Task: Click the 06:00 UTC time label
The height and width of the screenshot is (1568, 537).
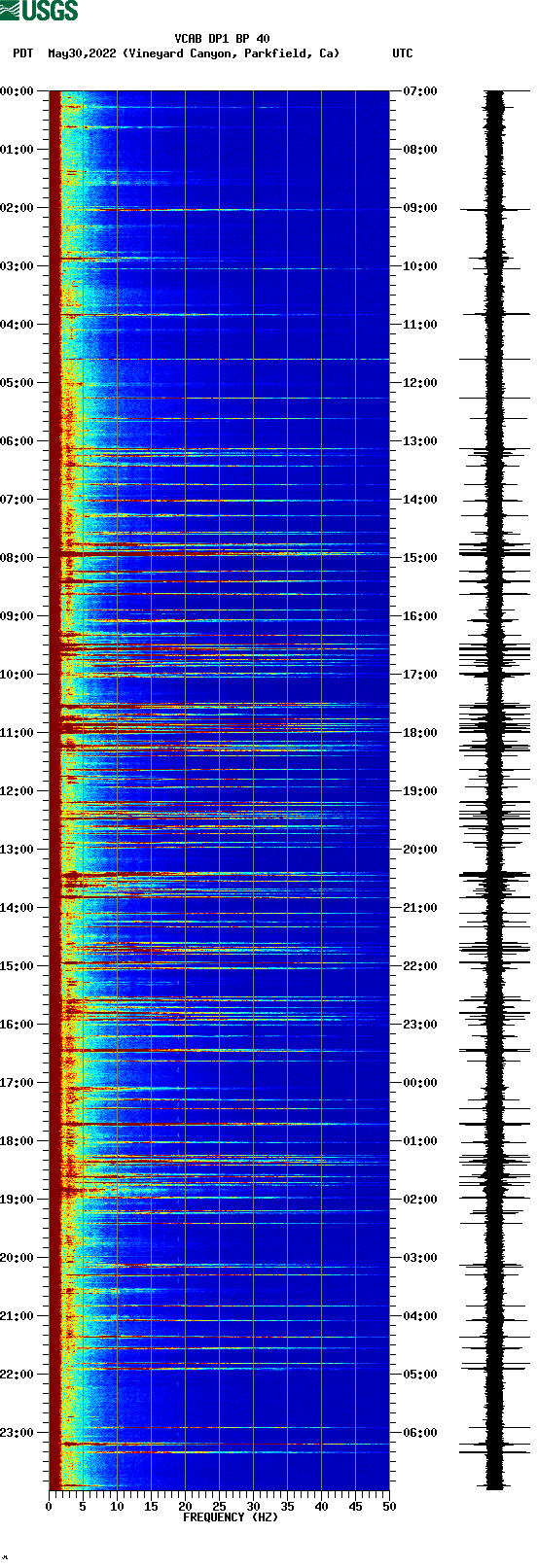Action: (420, 1433)
